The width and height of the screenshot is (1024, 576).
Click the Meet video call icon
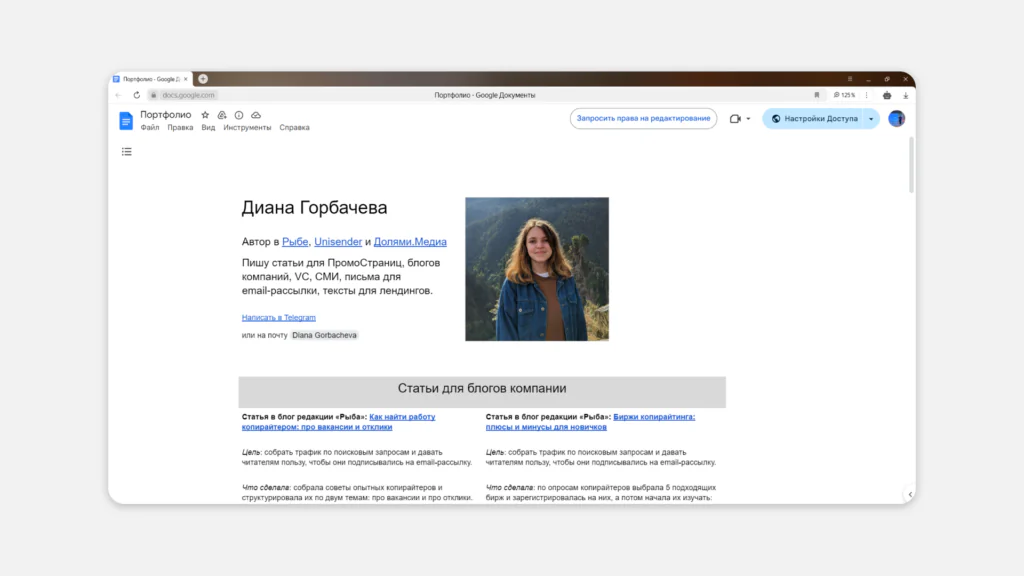[x=735, y=117]
